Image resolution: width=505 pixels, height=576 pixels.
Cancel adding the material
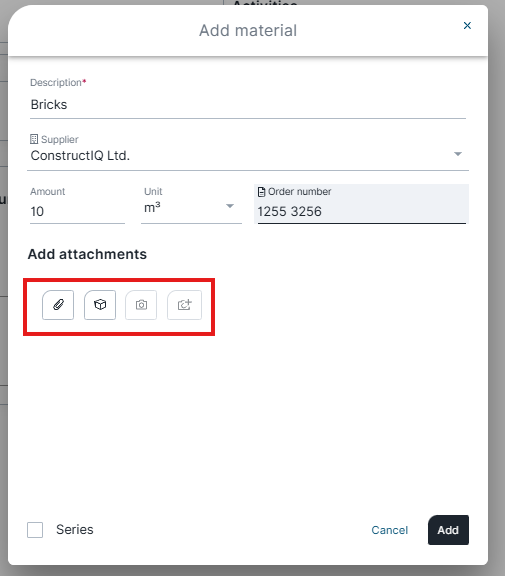[x=390, y=530]
